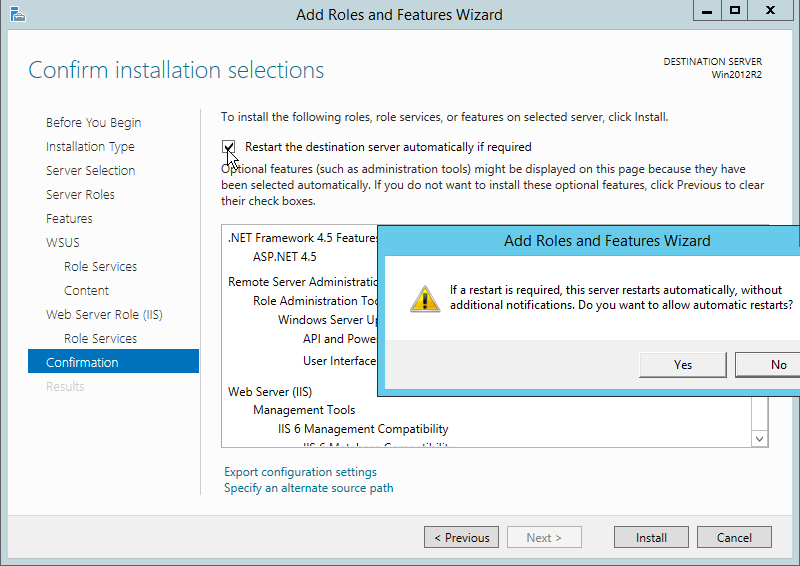Click the wizard app icon in title bar

pos(17,14)
